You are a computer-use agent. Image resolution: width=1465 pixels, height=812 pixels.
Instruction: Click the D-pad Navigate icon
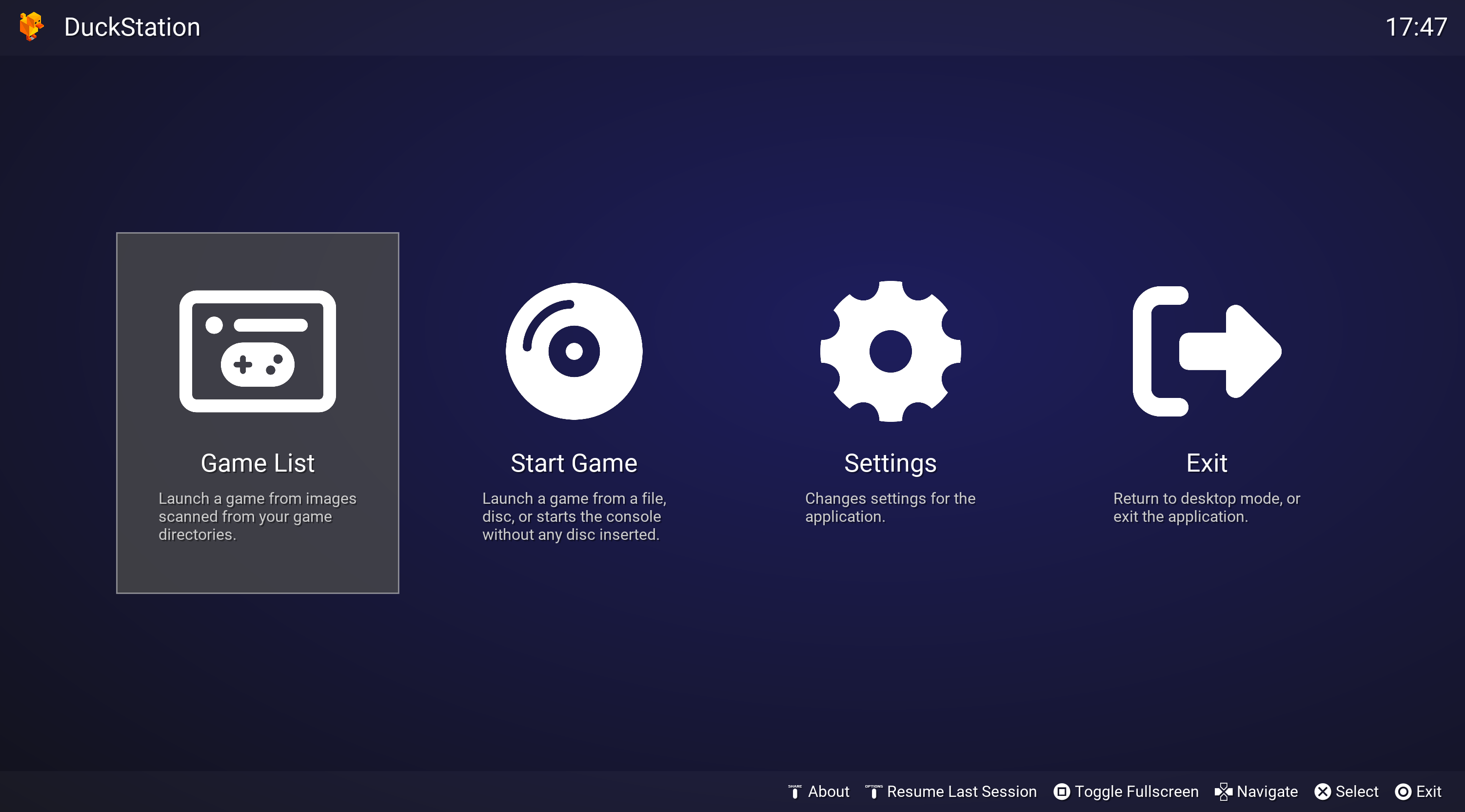click(1223, 791)
